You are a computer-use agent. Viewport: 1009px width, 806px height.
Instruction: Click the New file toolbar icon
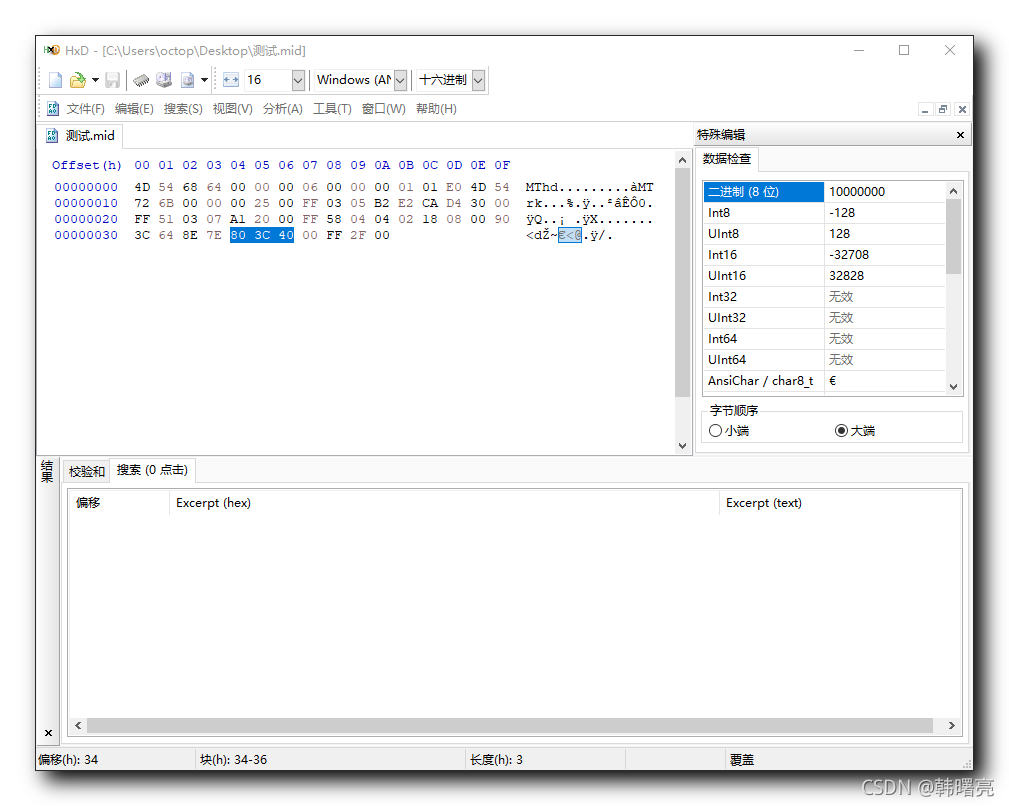56,80
